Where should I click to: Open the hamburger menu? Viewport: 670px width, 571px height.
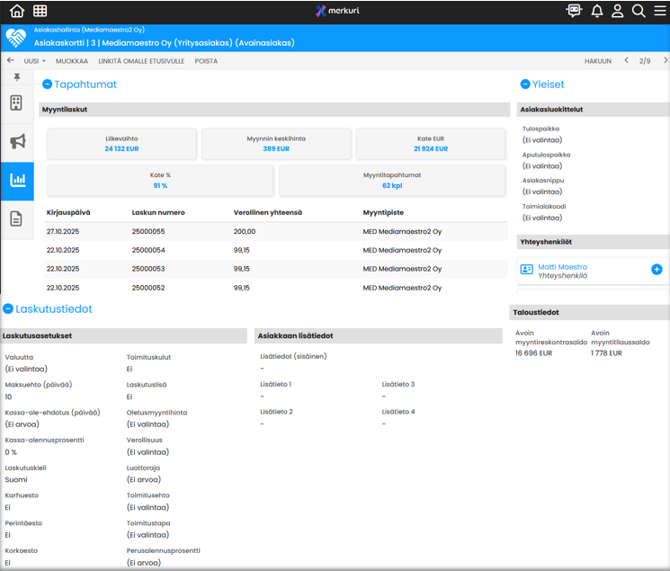658,11
